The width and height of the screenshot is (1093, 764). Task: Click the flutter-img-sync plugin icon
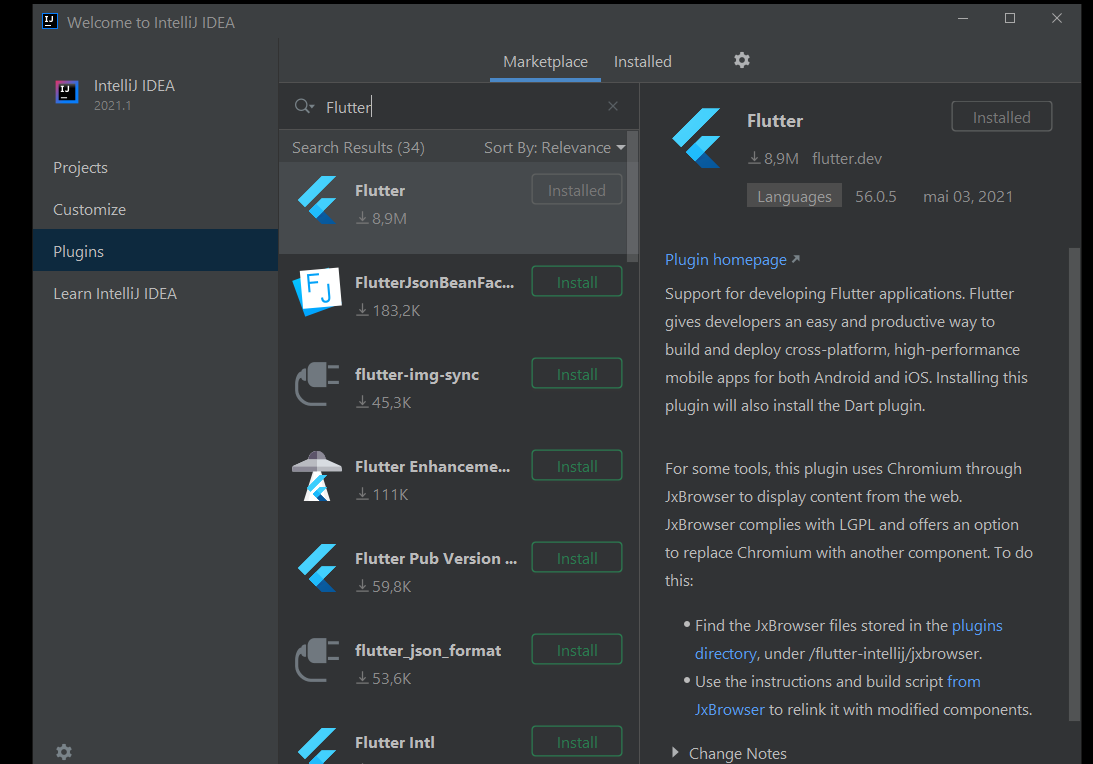(317, 384)
